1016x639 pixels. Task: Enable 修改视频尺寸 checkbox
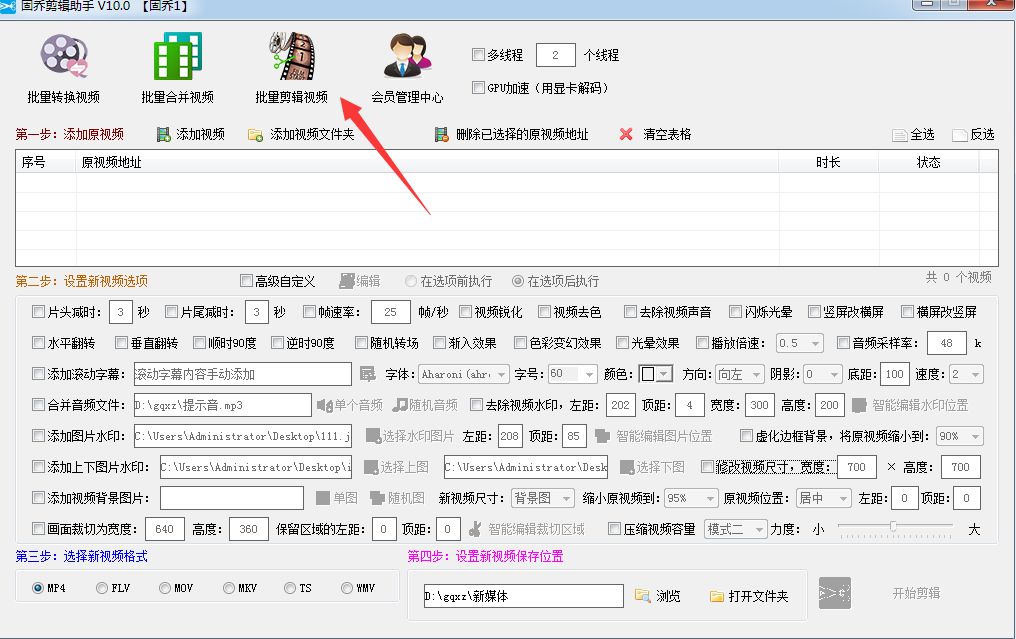(708, 467)
